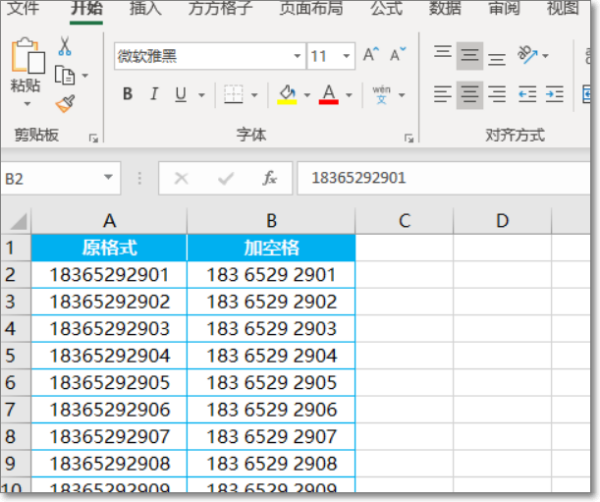600x502 pixels.
Task: Apply the borders icon
Action: [x=233, y=94]
